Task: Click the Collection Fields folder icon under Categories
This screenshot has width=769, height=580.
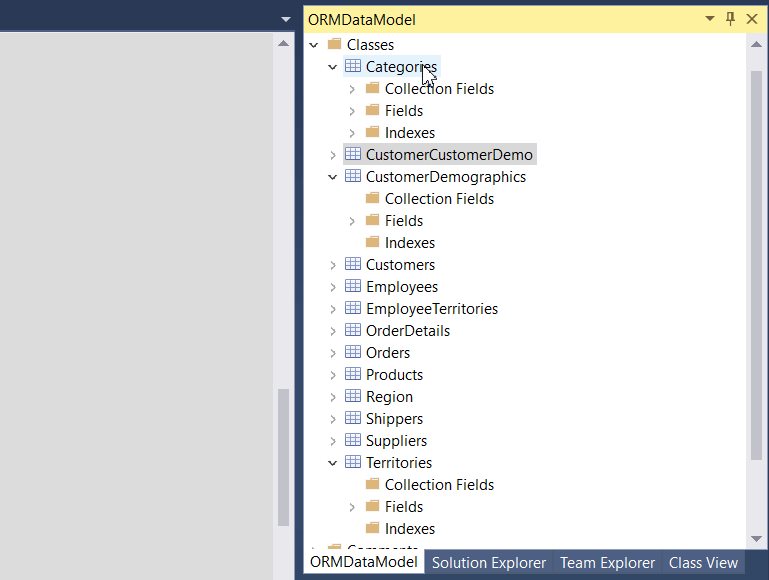Action: [373, 88]
